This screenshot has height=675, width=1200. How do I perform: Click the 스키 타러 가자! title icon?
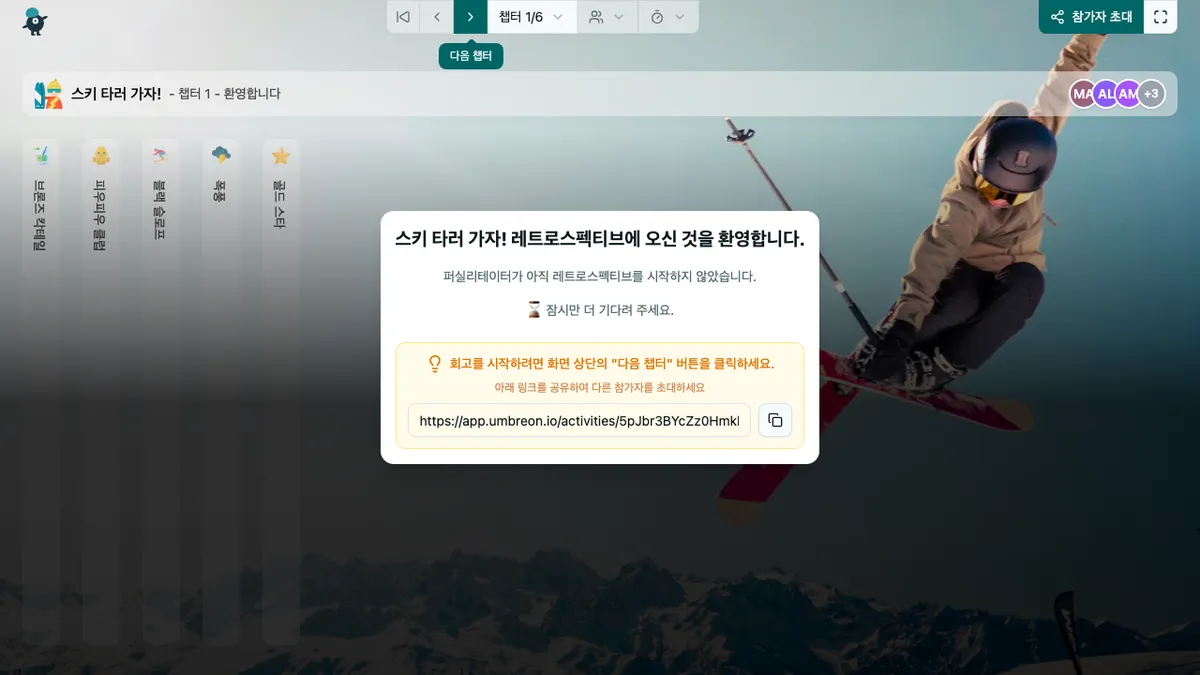point(48,94)
